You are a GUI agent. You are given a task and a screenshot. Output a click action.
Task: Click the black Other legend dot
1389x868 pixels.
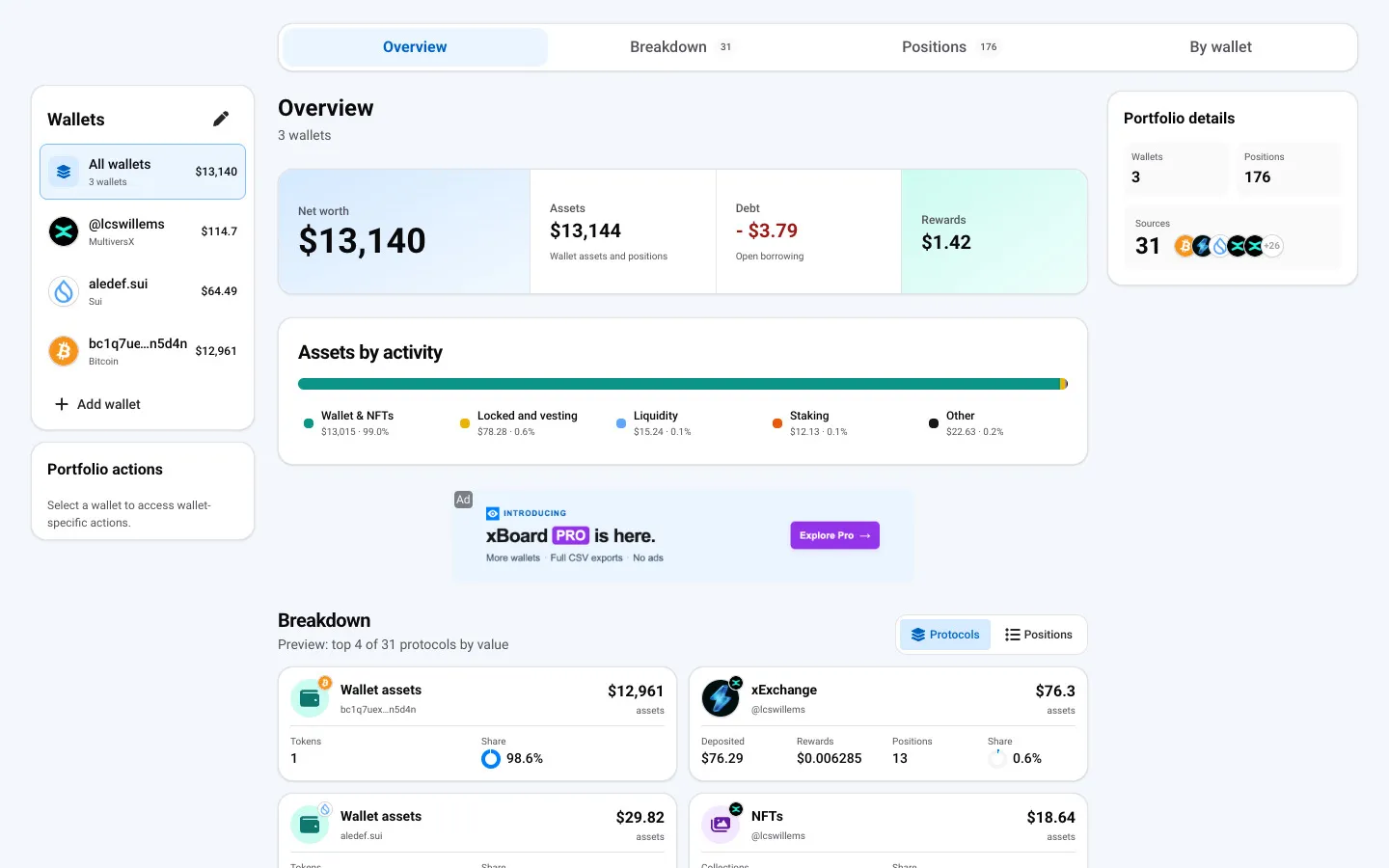(934, 423)
